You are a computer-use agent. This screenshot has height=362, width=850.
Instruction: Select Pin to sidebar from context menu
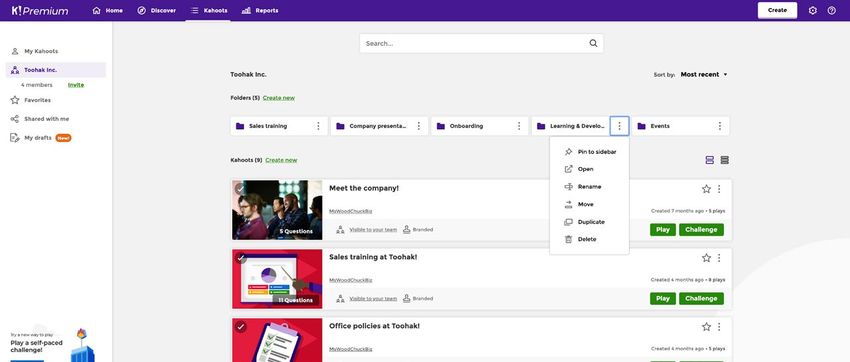coord(589,152)
